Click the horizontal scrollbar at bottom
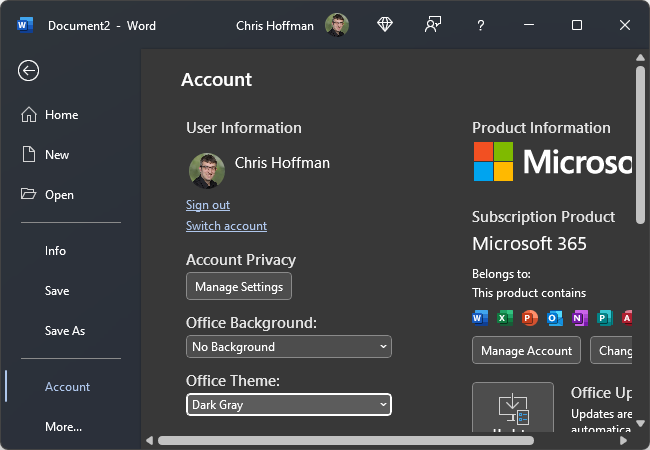 (345, 440)
